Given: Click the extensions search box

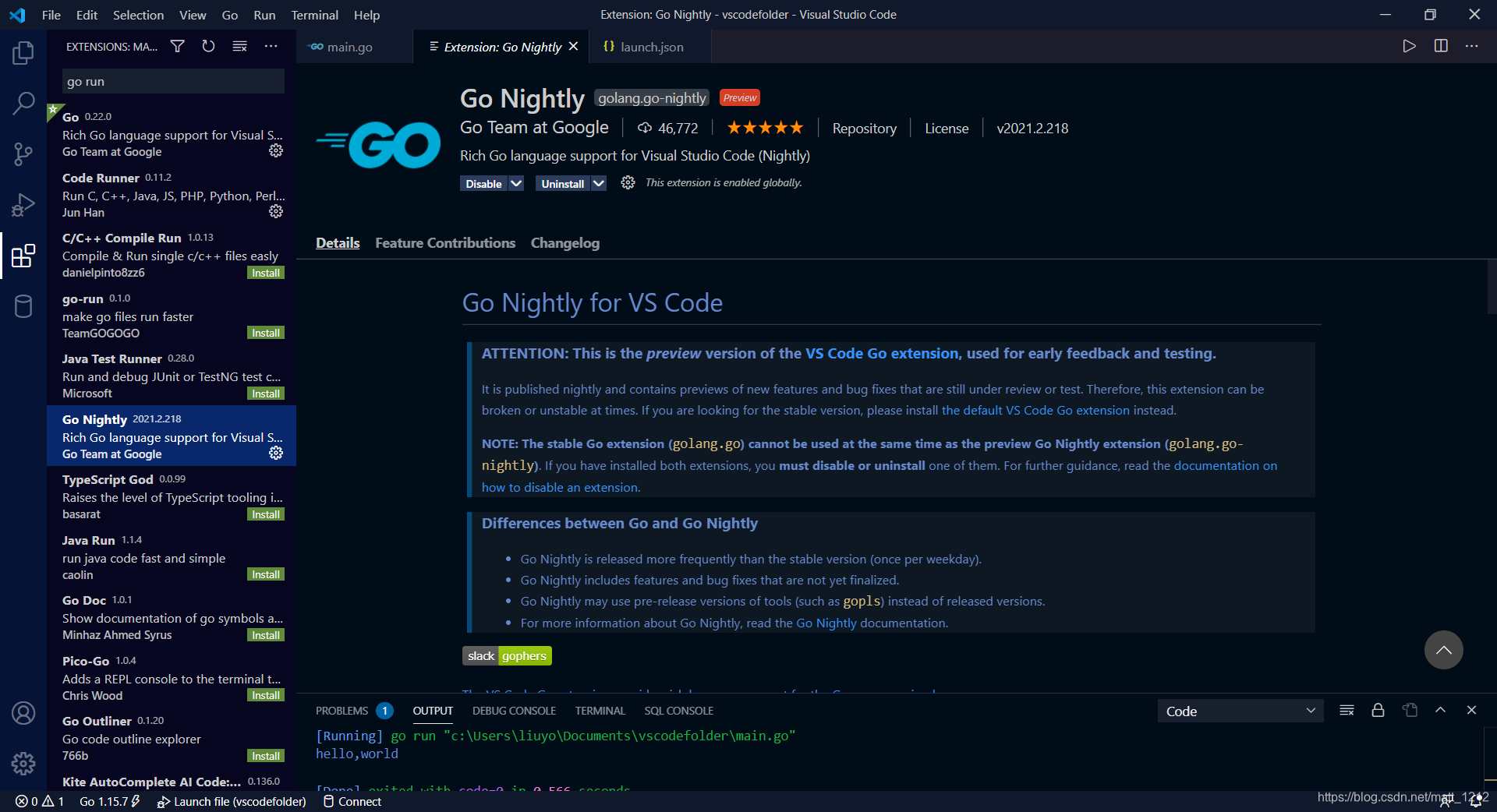Looking at the screenshot, I should 173,81.
